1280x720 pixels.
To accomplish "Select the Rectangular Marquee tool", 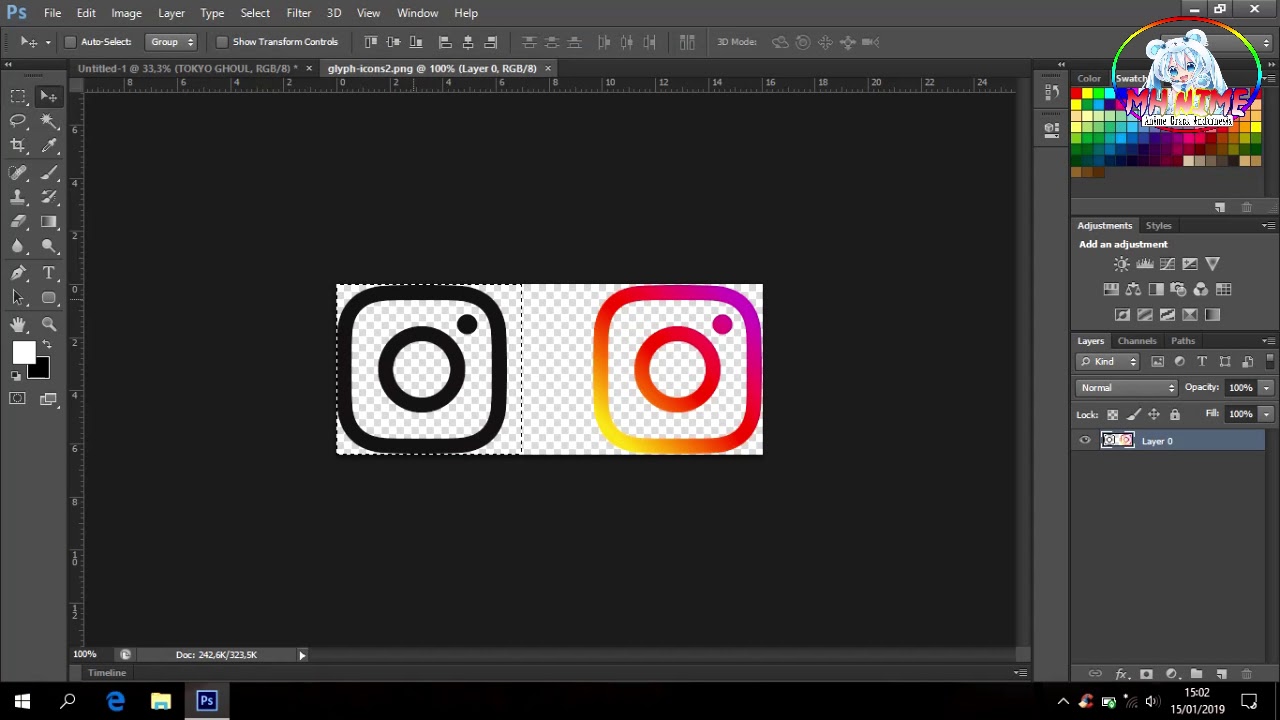I will (x=18, y=96).
